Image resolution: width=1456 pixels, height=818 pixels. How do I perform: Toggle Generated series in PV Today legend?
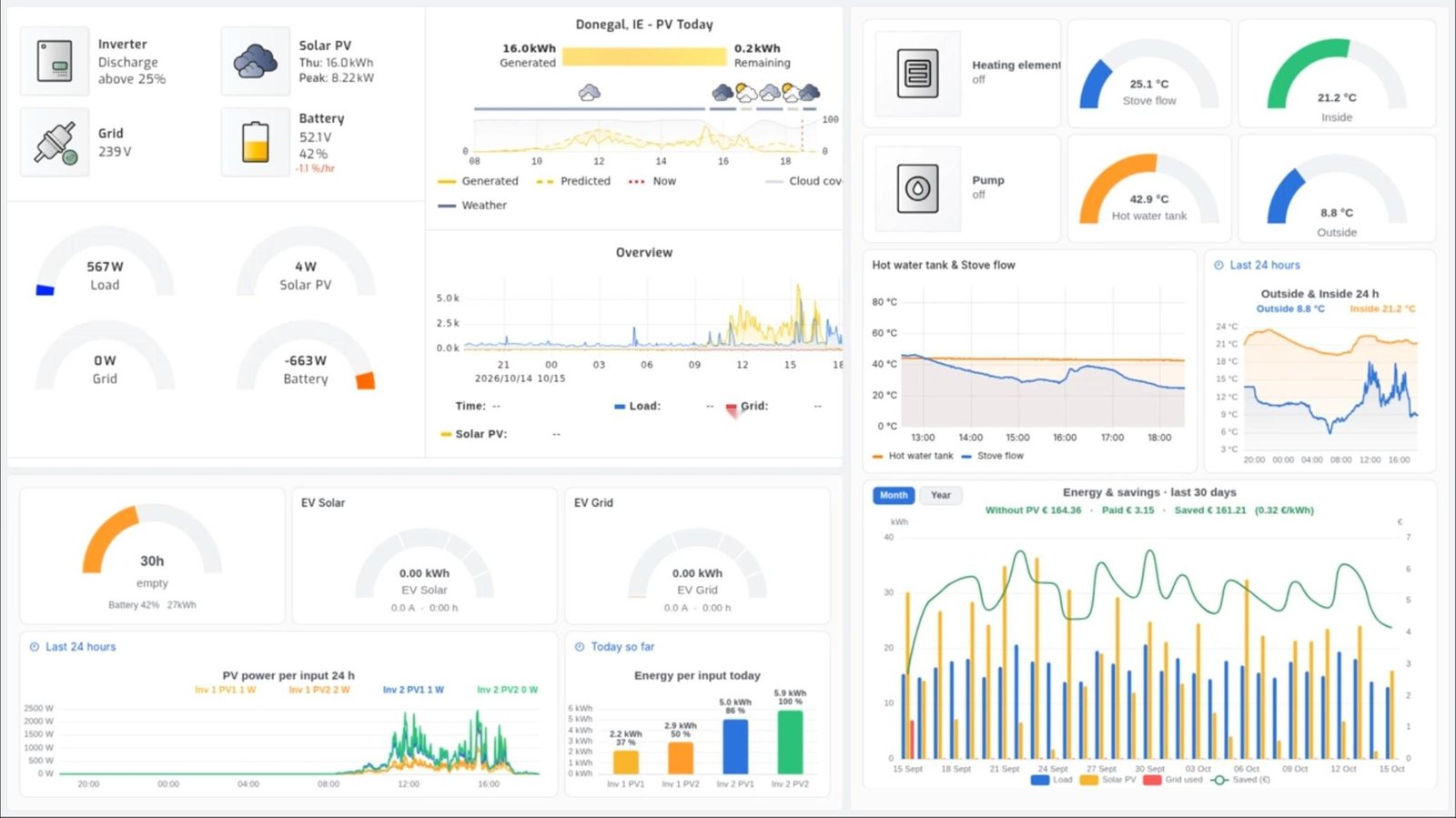(x=479, y=181)
